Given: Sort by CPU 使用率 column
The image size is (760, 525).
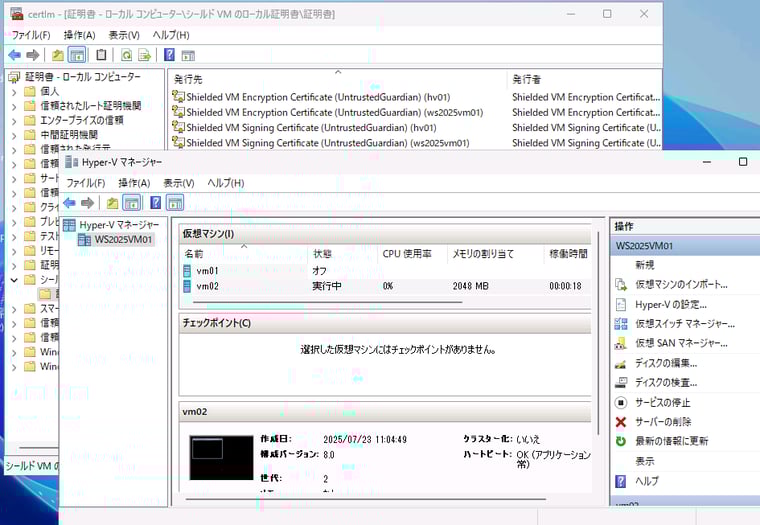Looking at the screenshot, I should point(412,254).
